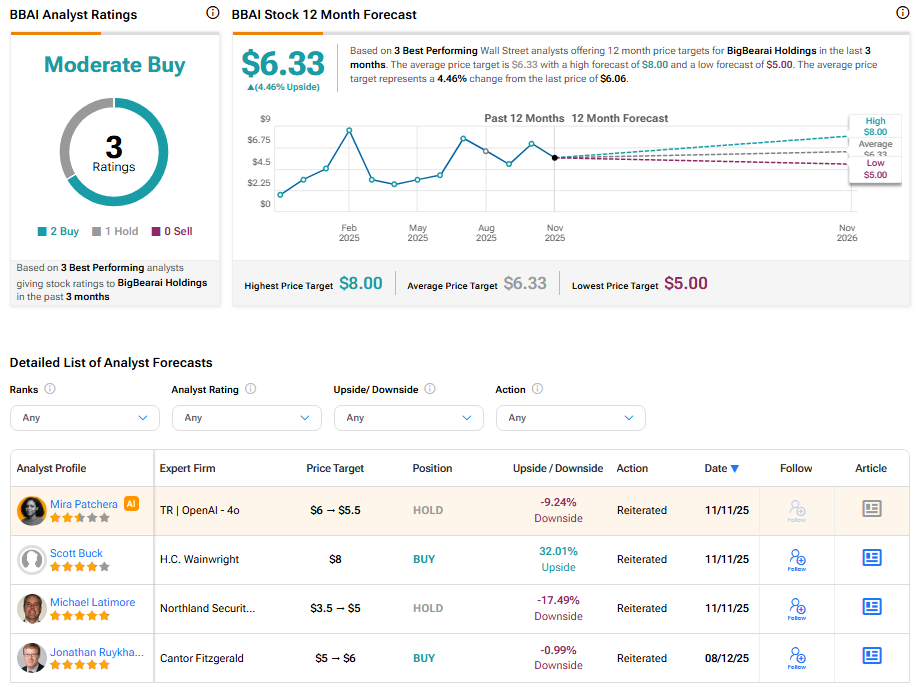920x687 pixels.
Task: Open the Ranks filter dropdown
Action: (x=85, y=418)
